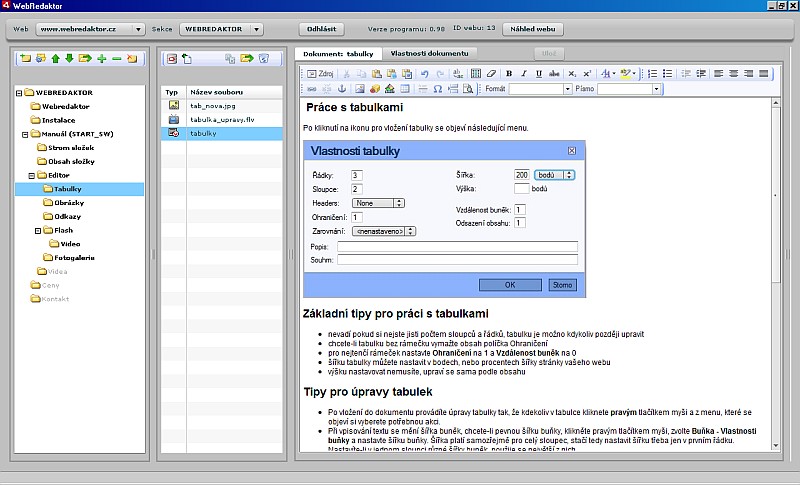Image resolution: width=800 pixels, height=485 pixels.
Task: Toggle underline formatting button
Action: [x=539, y=73]
